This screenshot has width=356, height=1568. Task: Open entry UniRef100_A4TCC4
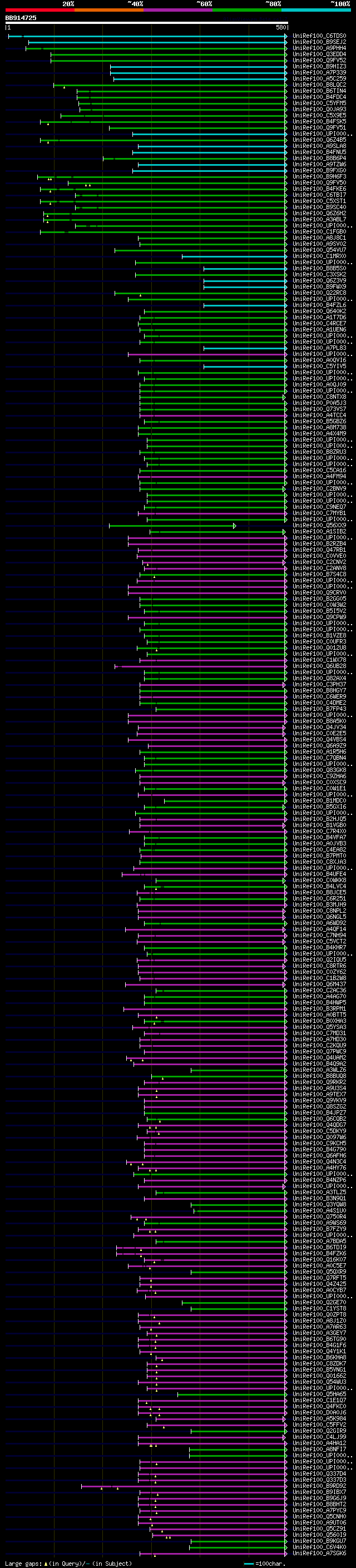click(x=319, y=415)
